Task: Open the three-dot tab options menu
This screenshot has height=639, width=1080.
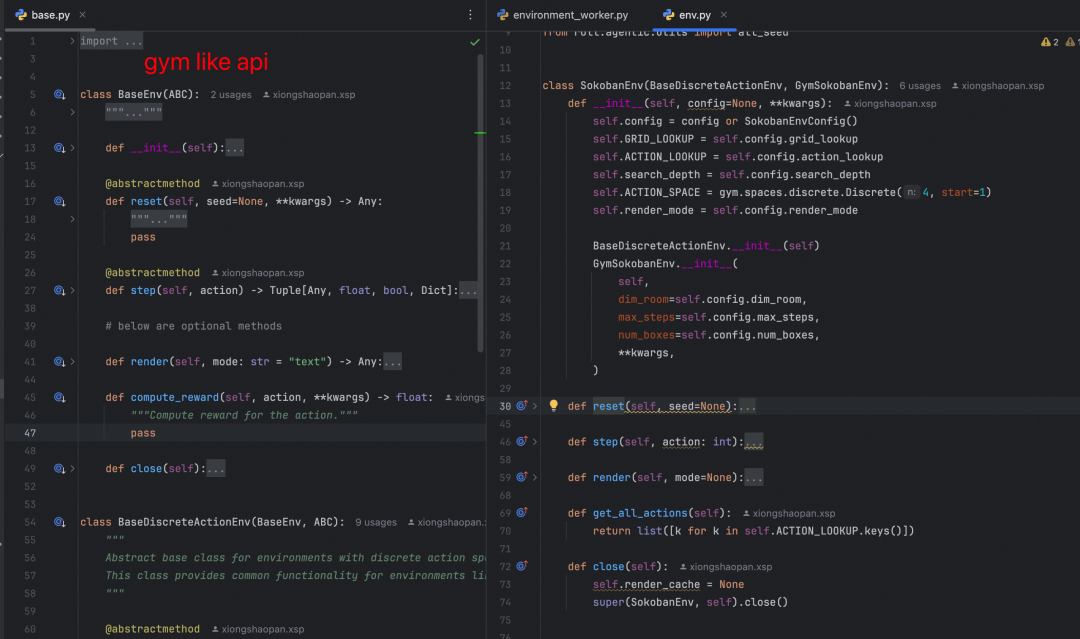Action: pos(470,15)
